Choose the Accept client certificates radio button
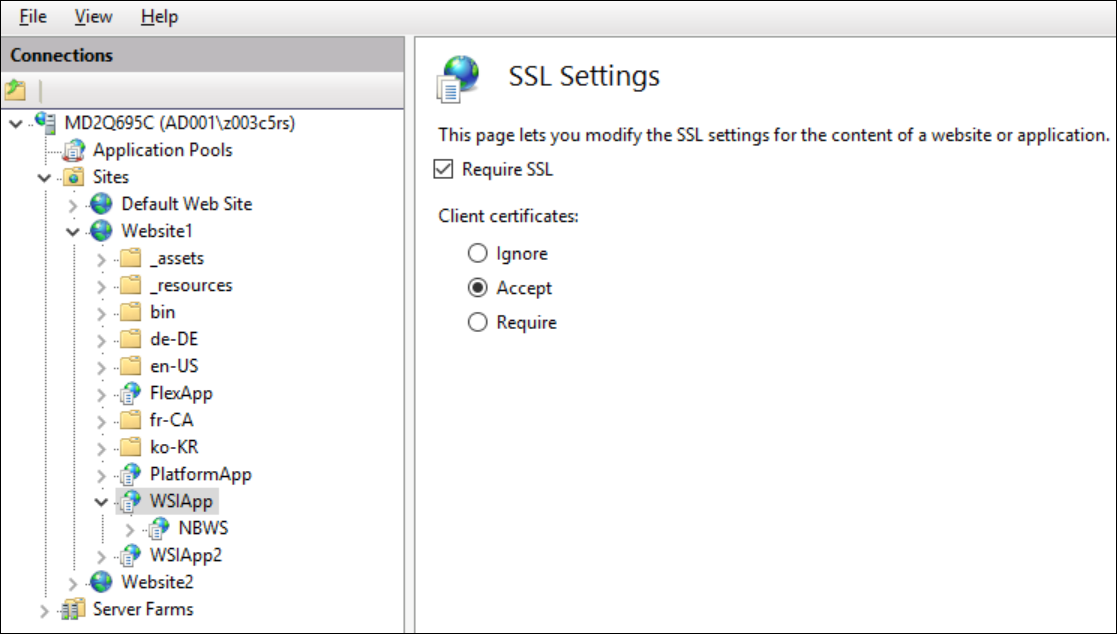This screenshot has height=634, width=1117. [478, 288]
